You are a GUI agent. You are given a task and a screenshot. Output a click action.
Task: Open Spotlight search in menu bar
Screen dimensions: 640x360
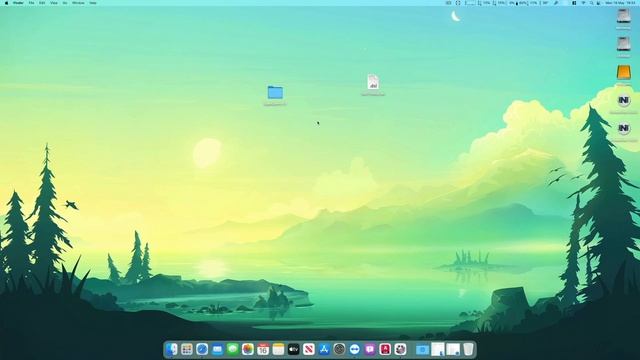[x=591, y=3]
